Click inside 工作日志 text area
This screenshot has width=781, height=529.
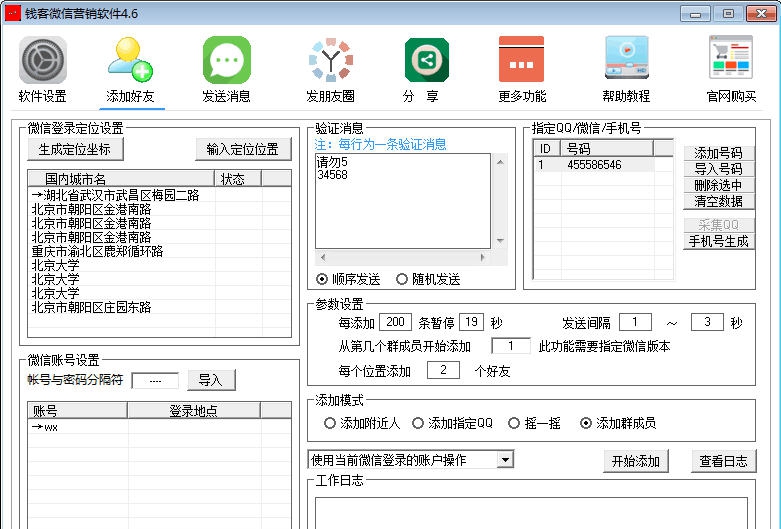(531, 513)
